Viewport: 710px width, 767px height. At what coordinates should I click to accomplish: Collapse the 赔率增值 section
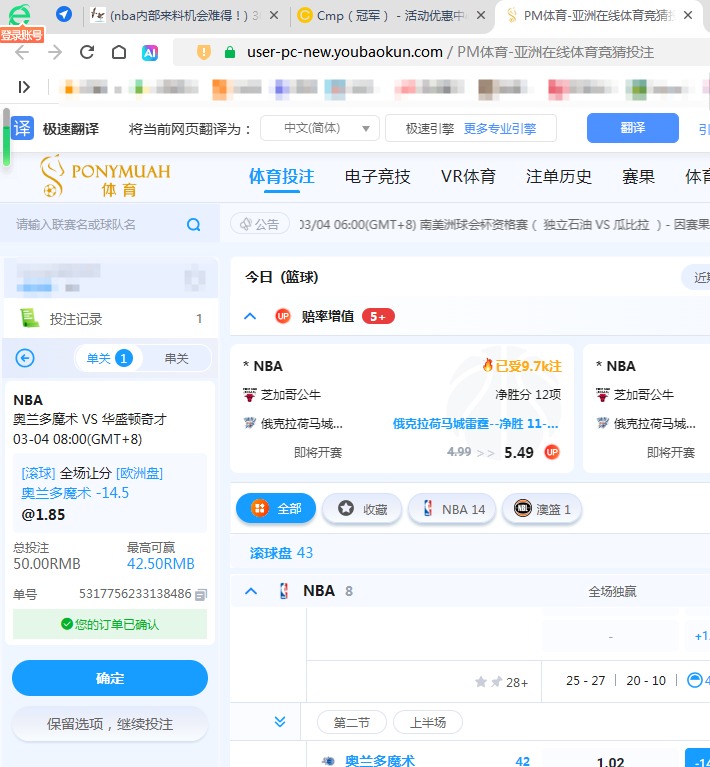[250, 316]
